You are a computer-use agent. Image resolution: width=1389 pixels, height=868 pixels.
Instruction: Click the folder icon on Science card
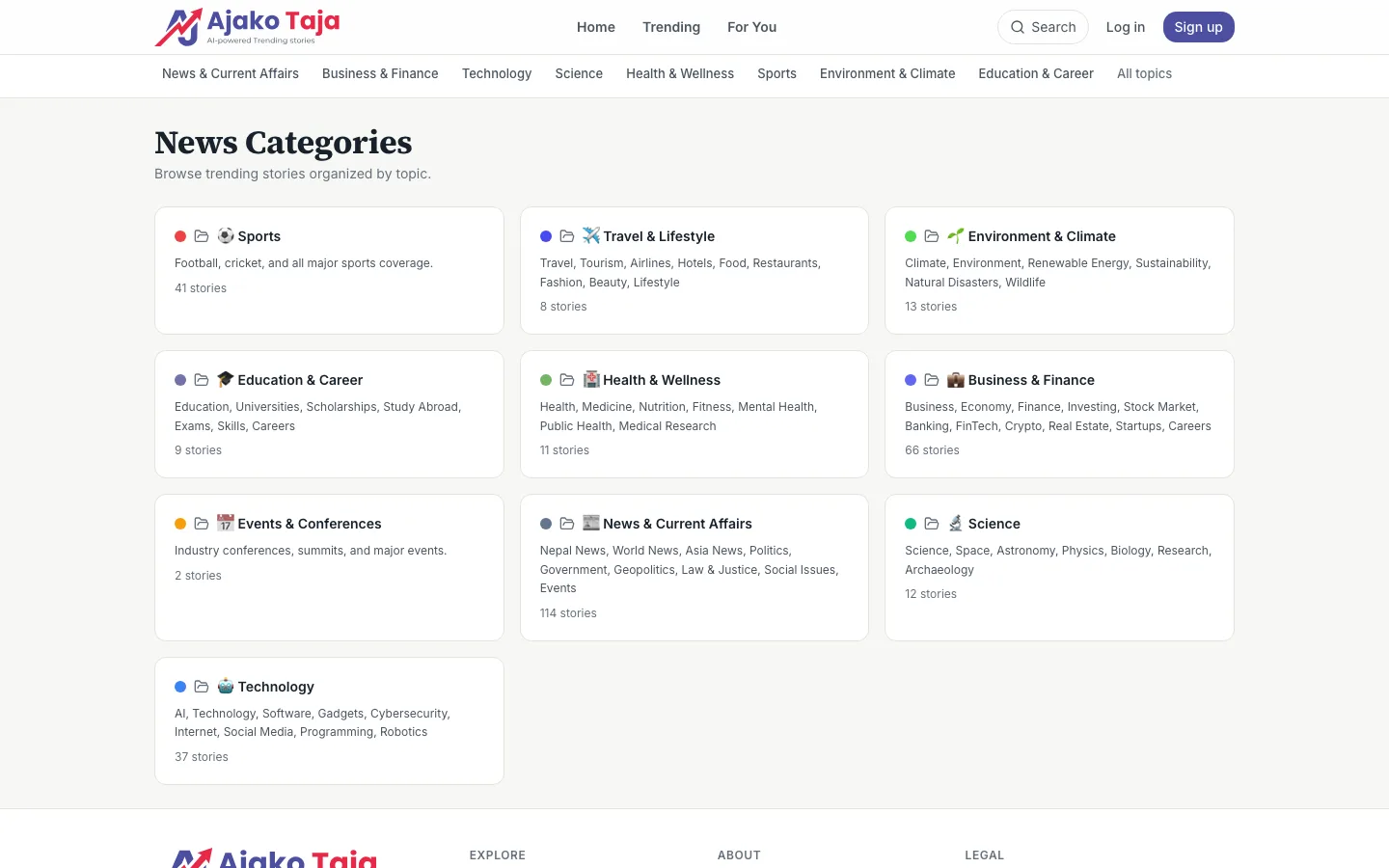pyautogui.click(x=932, y=524)
